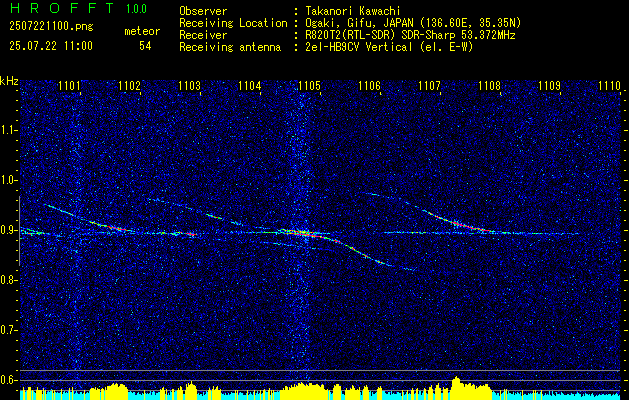
Task: Click the Receiving Location field label
Action: pos(233,23)
